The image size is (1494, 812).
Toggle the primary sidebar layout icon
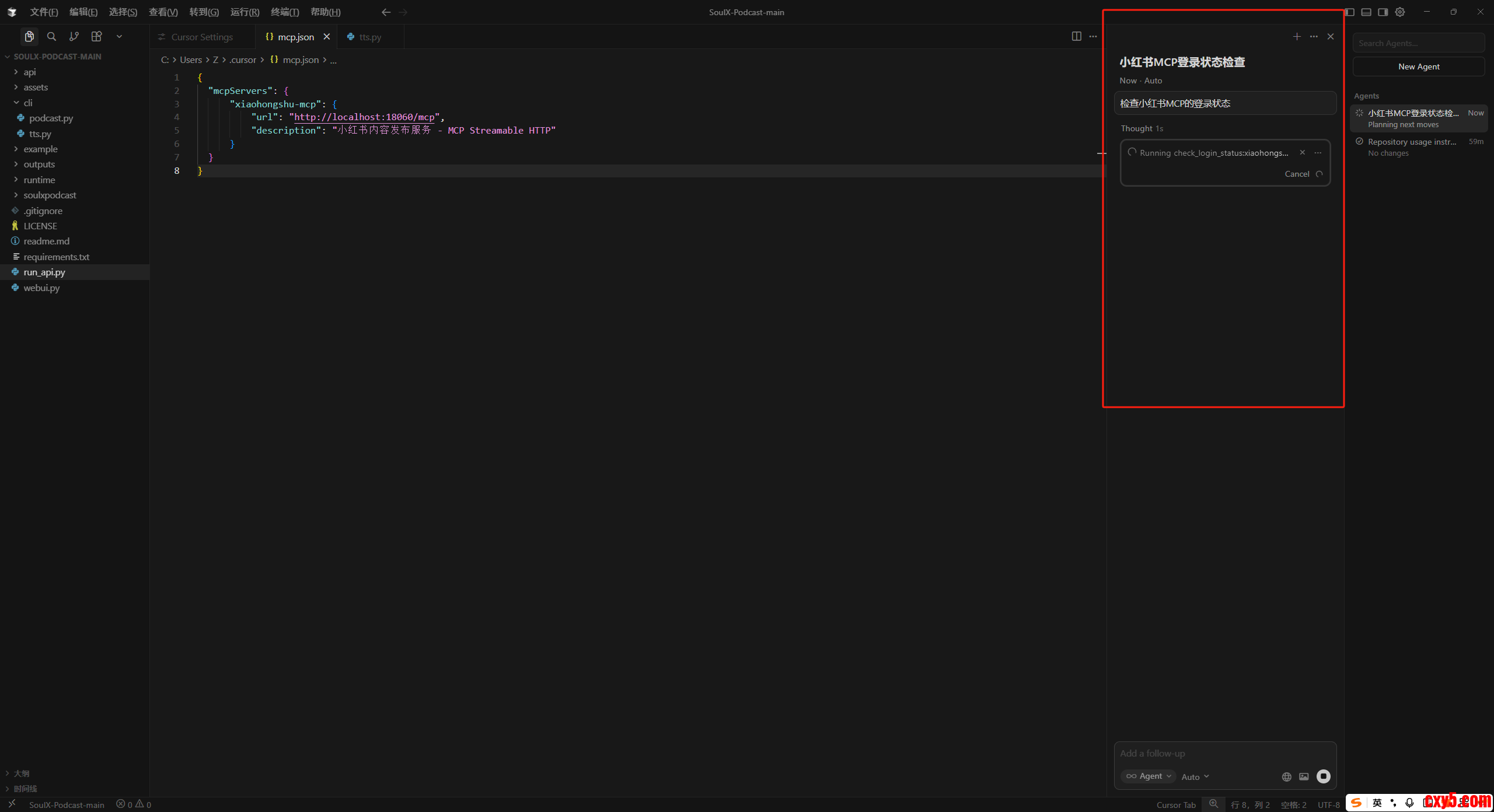1349,12
